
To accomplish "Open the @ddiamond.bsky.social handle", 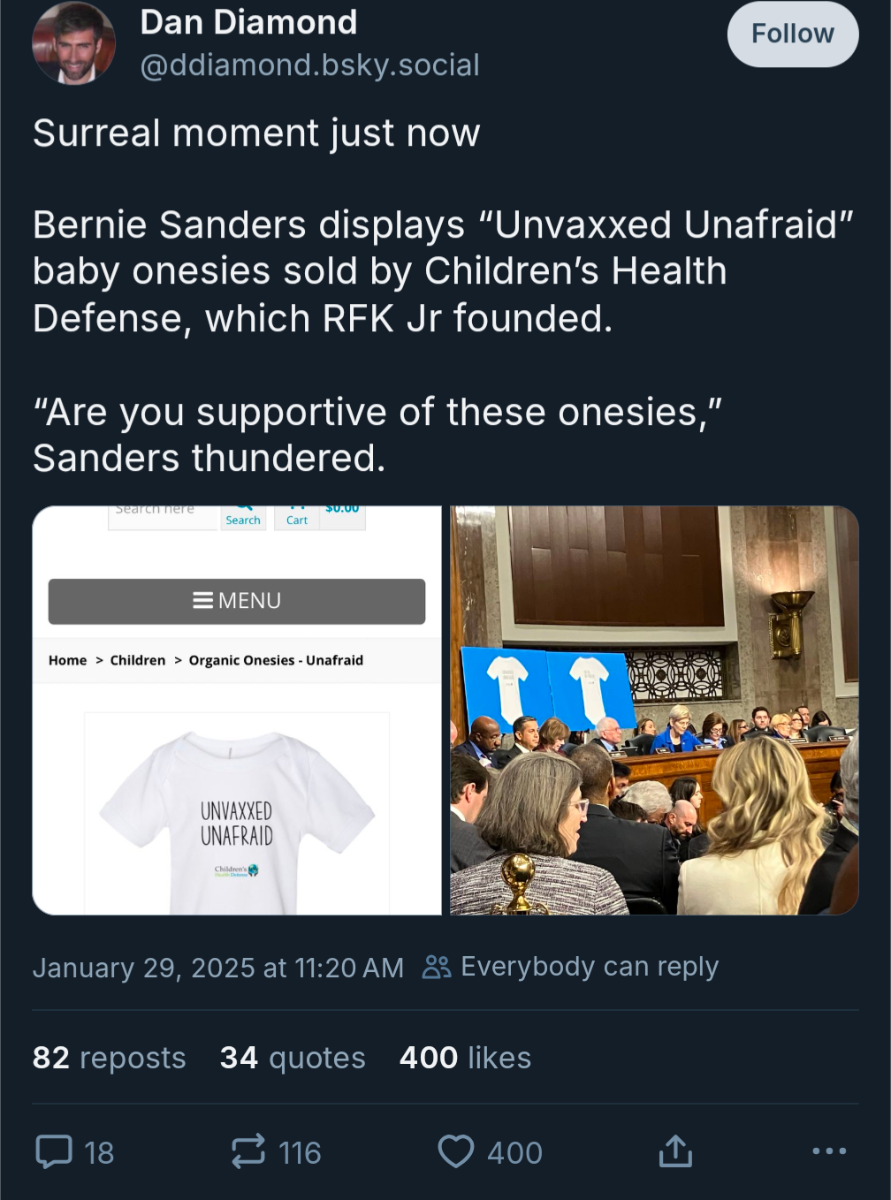I will pyautogui.click(x=309, y=65).
